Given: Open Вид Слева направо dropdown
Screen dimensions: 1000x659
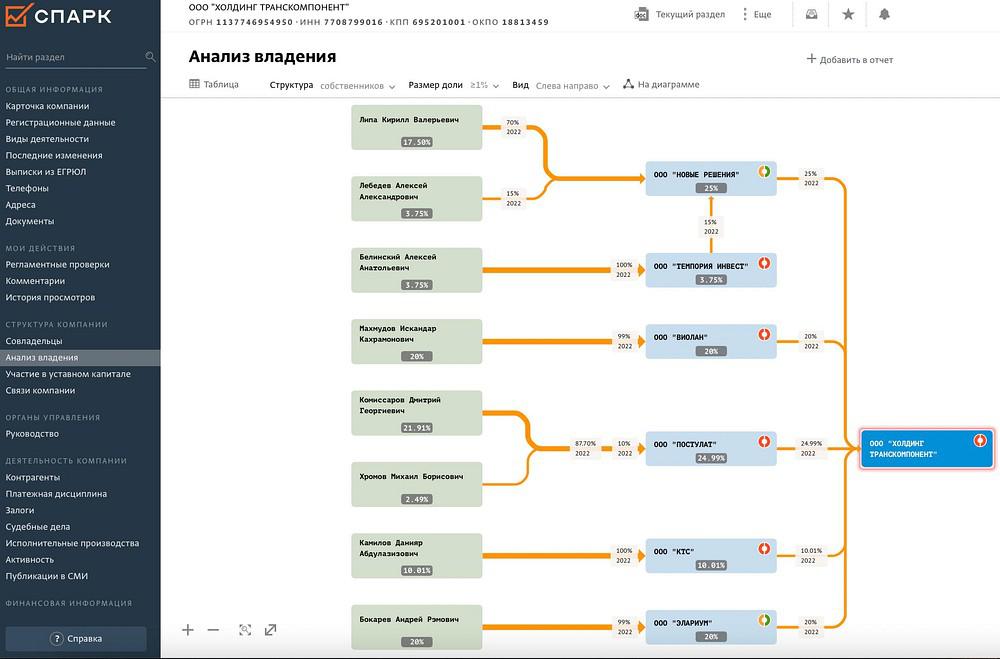Looking at the screenshot, I should 561,85.
